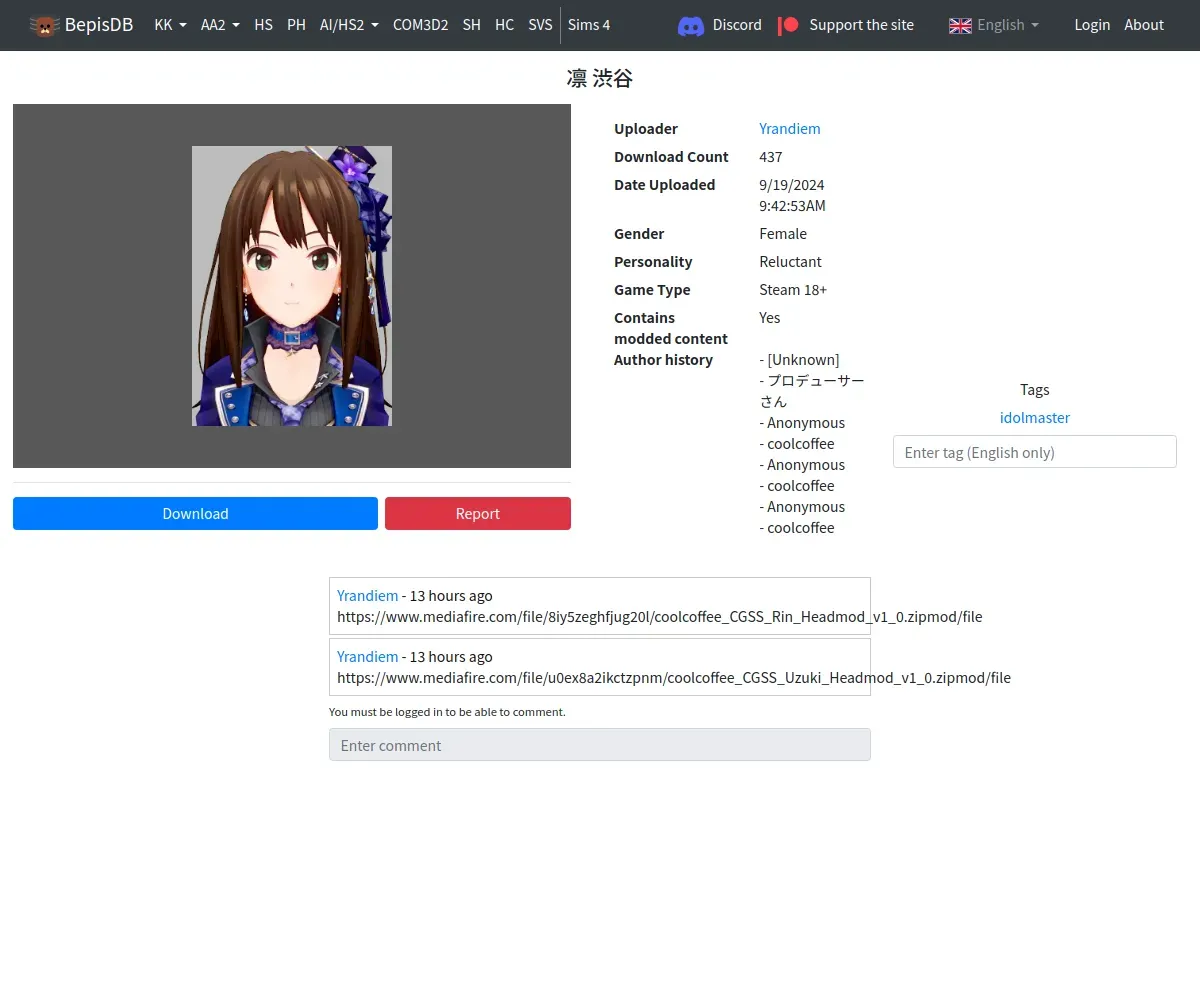
Task: Open the KK dropdown menu
Action: (170, 25)
